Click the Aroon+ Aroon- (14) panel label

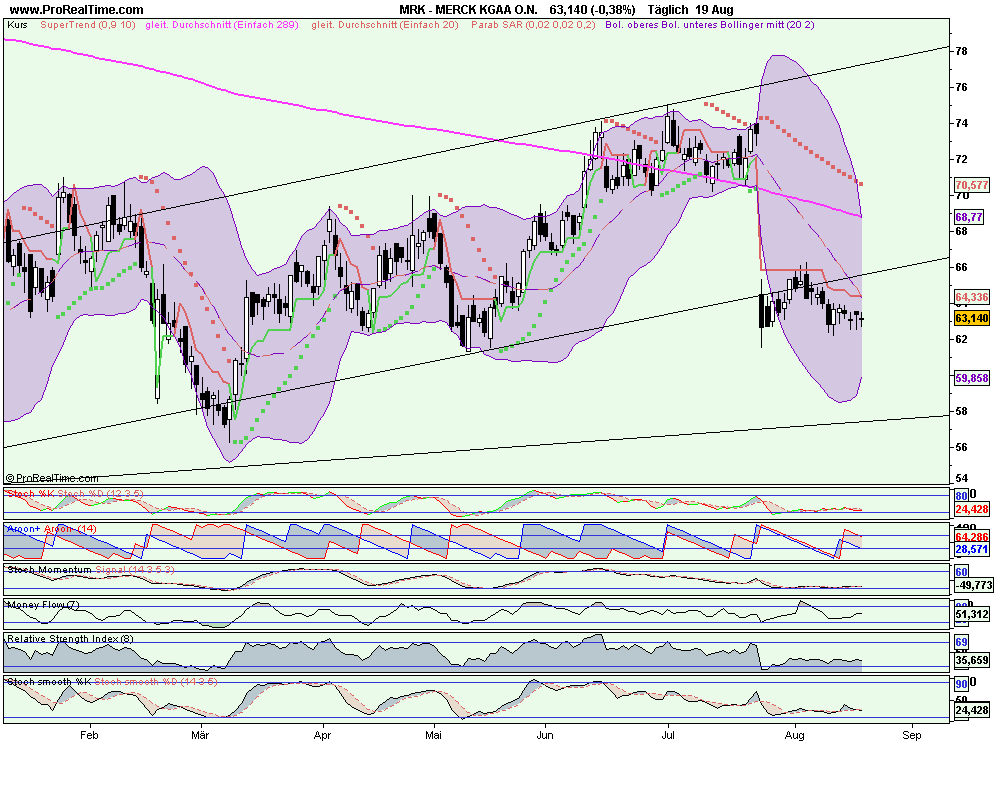click(x=52, y=529)
